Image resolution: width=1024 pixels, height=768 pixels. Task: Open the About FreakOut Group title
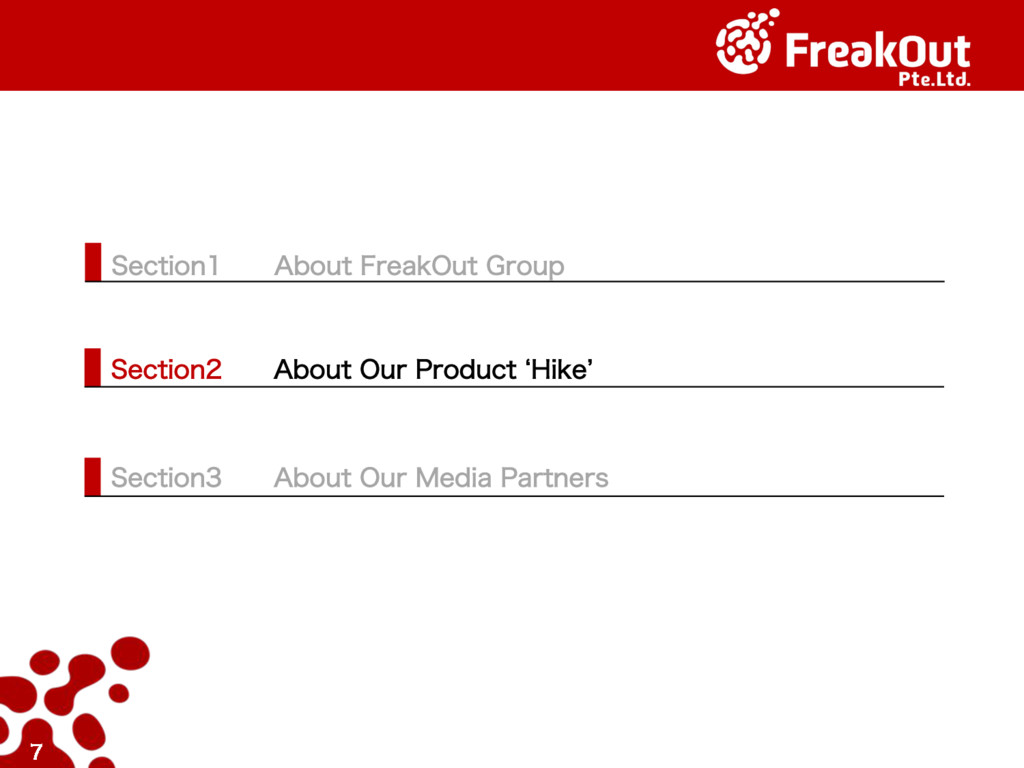pyautogui.click(x=419, y=266)
